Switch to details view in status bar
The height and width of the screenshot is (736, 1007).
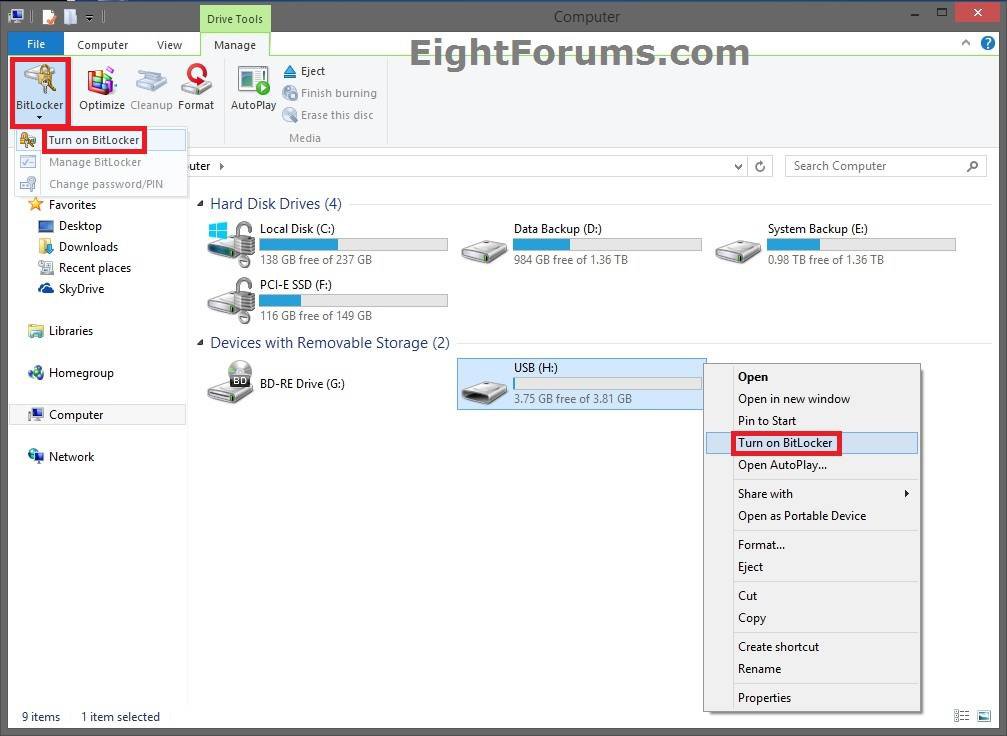(x=963, y=716)
